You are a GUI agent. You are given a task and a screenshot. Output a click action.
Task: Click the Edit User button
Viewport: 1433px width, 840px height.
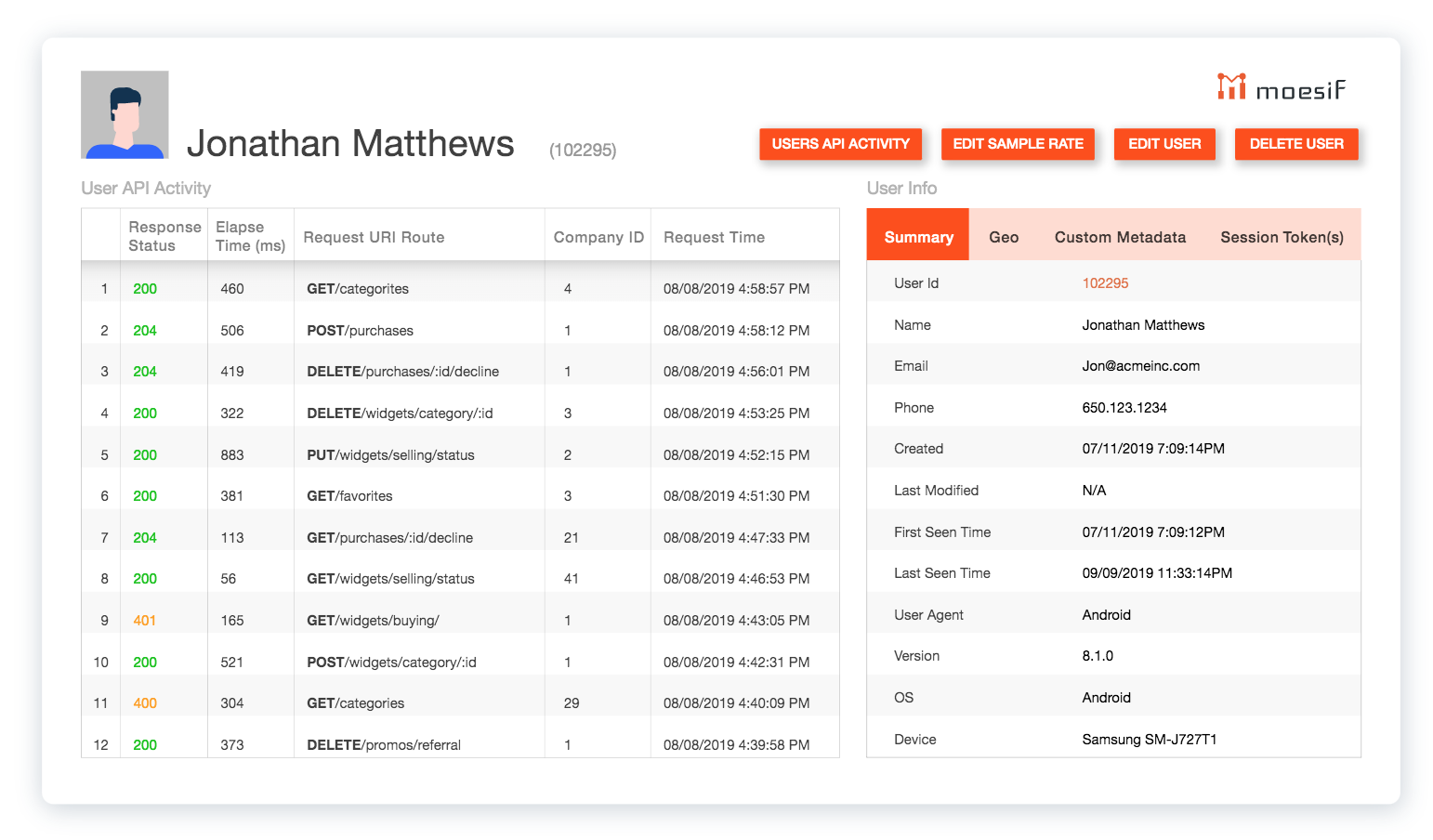tap(1164, 144)
